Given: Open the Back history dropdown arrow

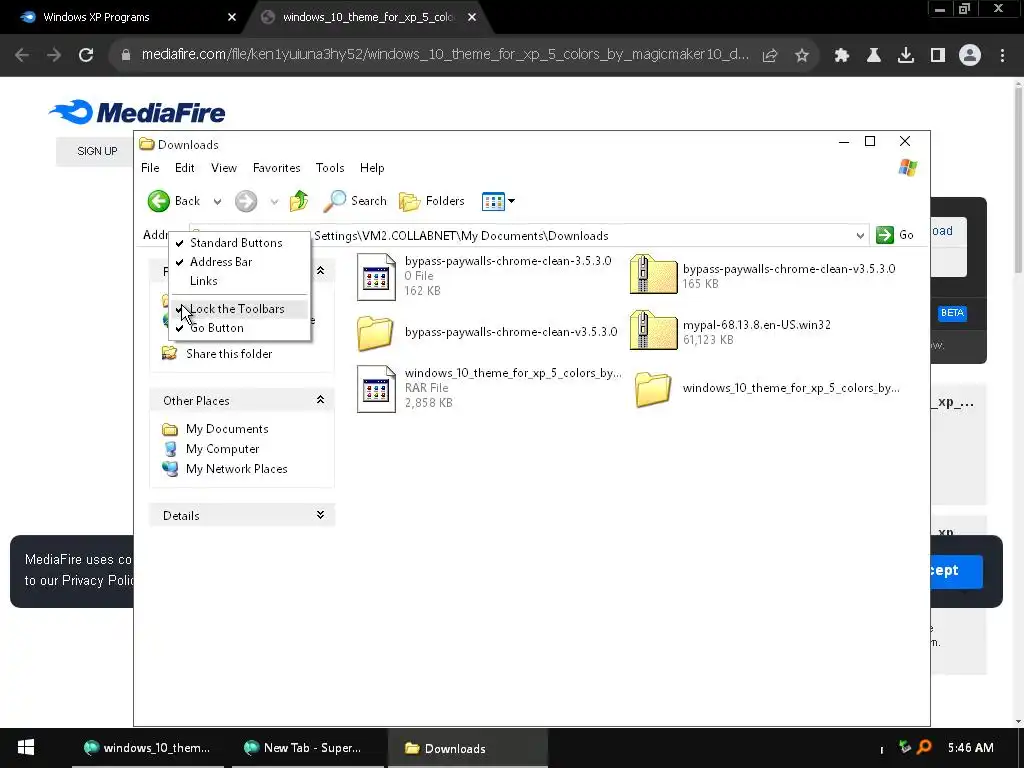Looking at the screenshot, I should click(217, 202).
